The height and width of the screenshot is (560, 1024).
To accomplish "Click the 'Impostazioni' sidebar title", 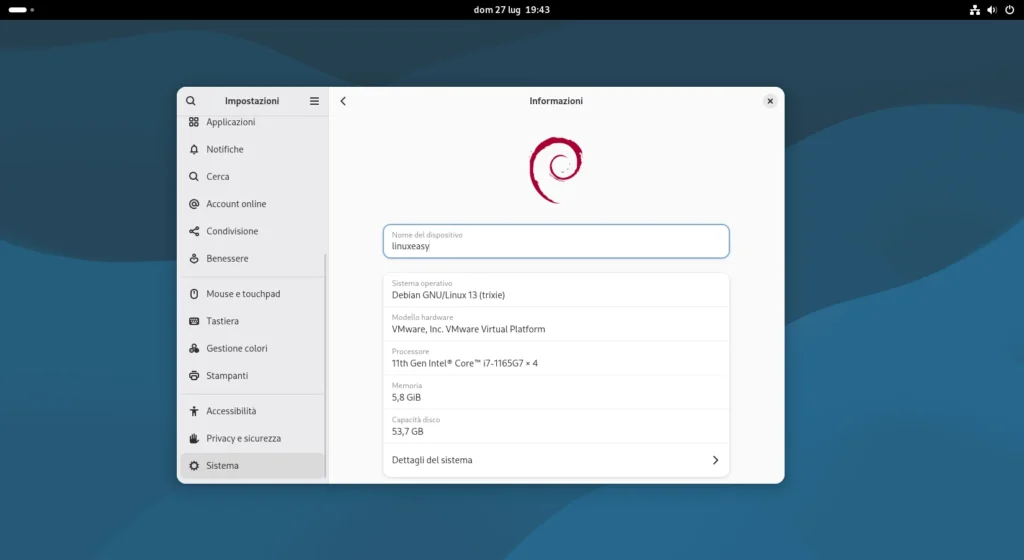I will coord(252,101).
